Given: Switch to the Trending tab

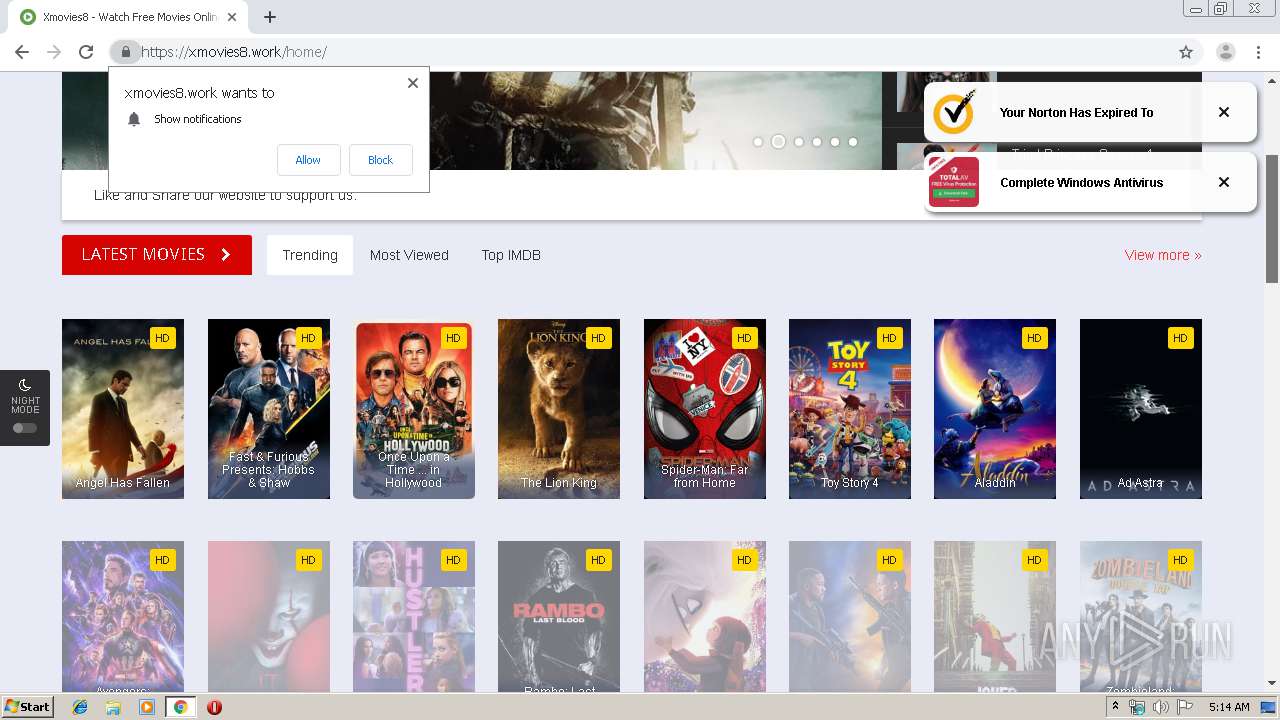Looking at the screenshot, I should click(x=310, y=255).
